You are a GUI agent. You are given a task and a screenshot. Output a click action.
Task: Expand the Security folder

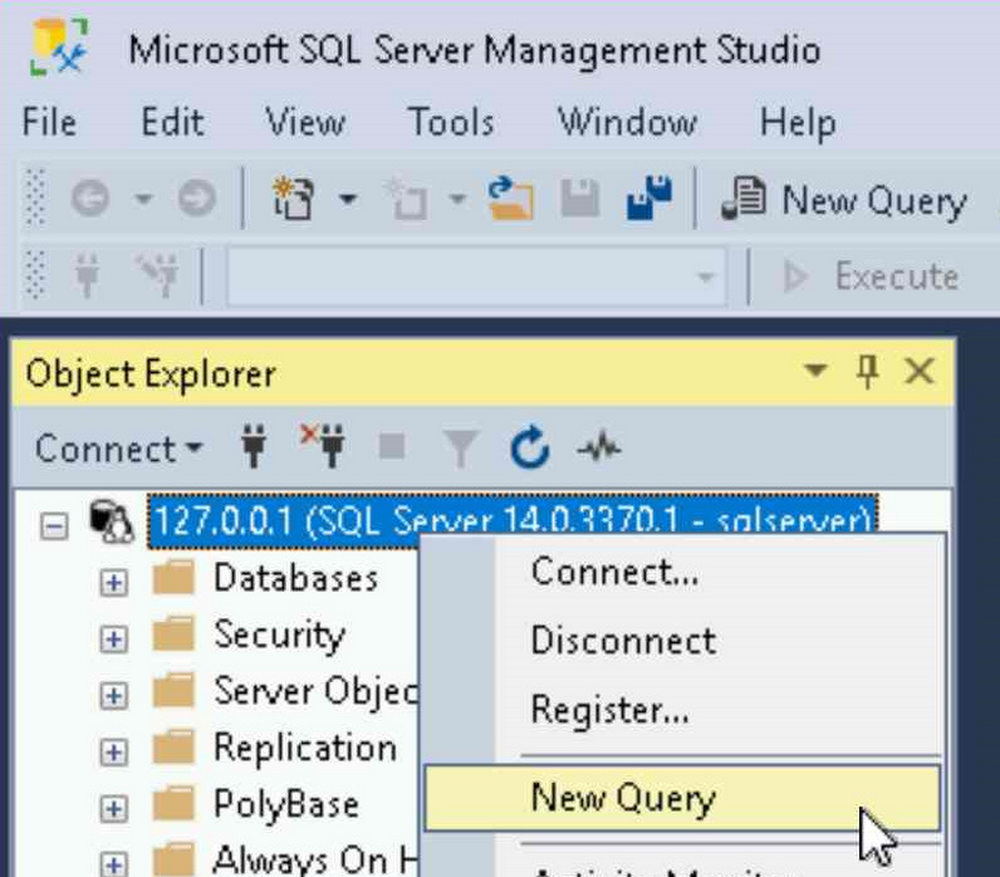(114, 638)
